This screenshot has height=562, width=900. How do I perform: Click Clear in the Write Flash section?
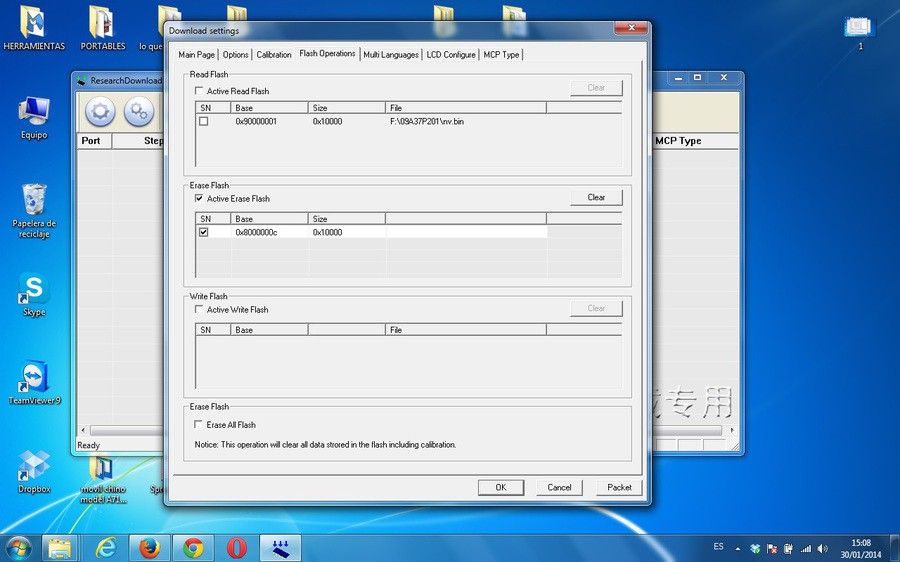click(596, 308)
